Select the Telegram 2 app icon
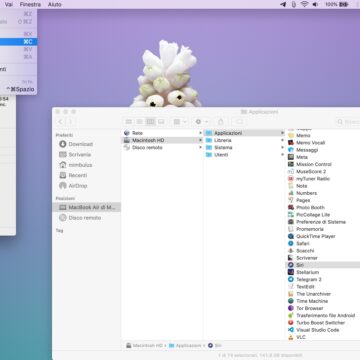This screenshot has width=360, height=360. tap(291, 279)
